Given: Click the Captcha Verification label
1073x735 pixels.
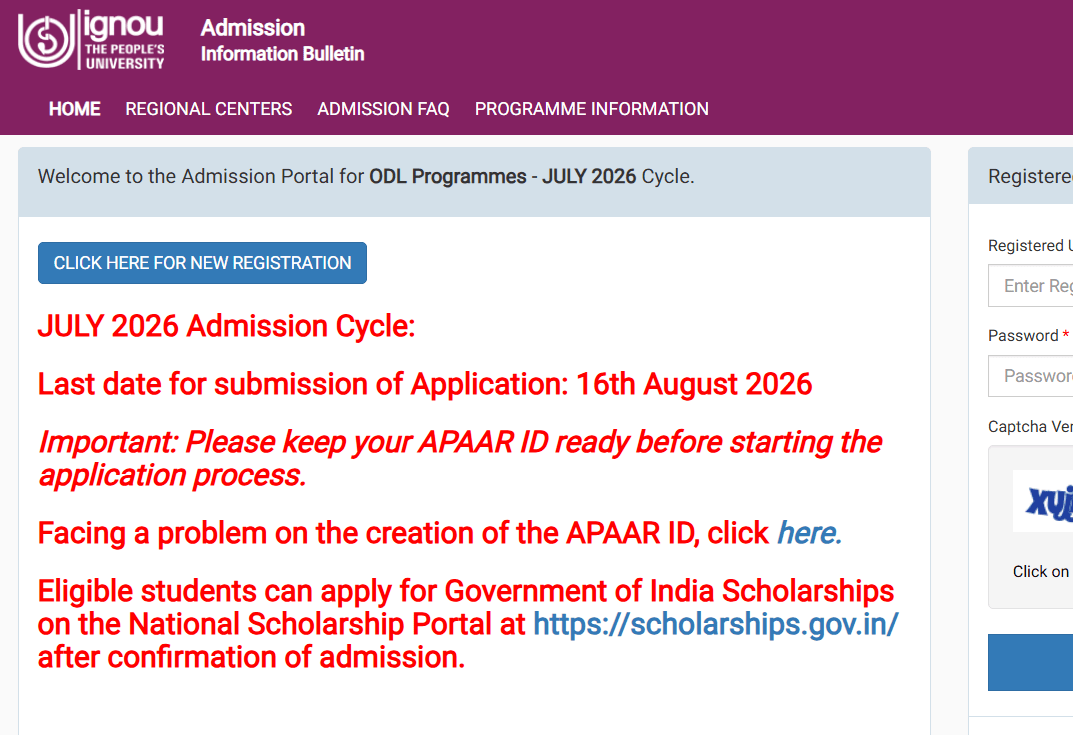Looking at the screenshot, I should point(1031,426).
